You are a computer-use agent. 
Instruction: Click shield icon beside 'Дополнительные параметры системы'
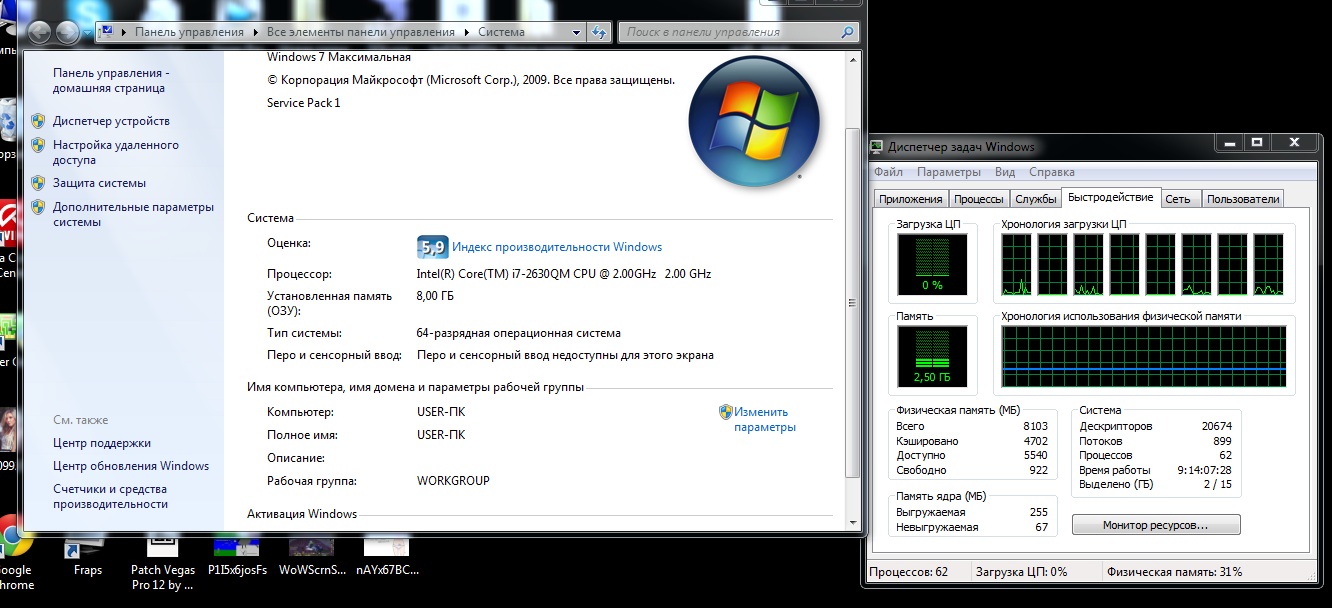pyautogui.click(x=38, y=207)
